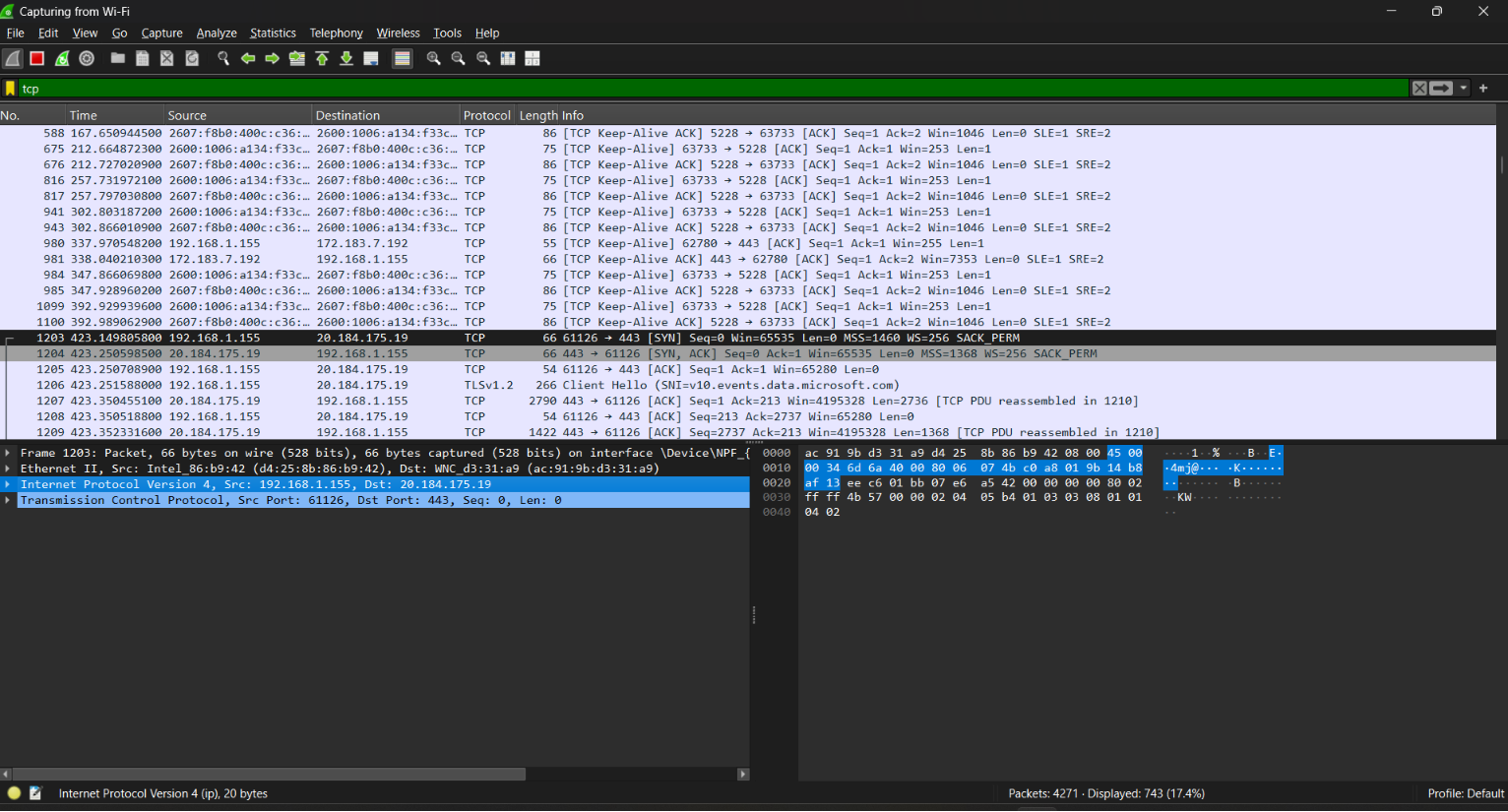Open the display filter history dropdown
The image size is (1508, 812).
coord(1464,89)
